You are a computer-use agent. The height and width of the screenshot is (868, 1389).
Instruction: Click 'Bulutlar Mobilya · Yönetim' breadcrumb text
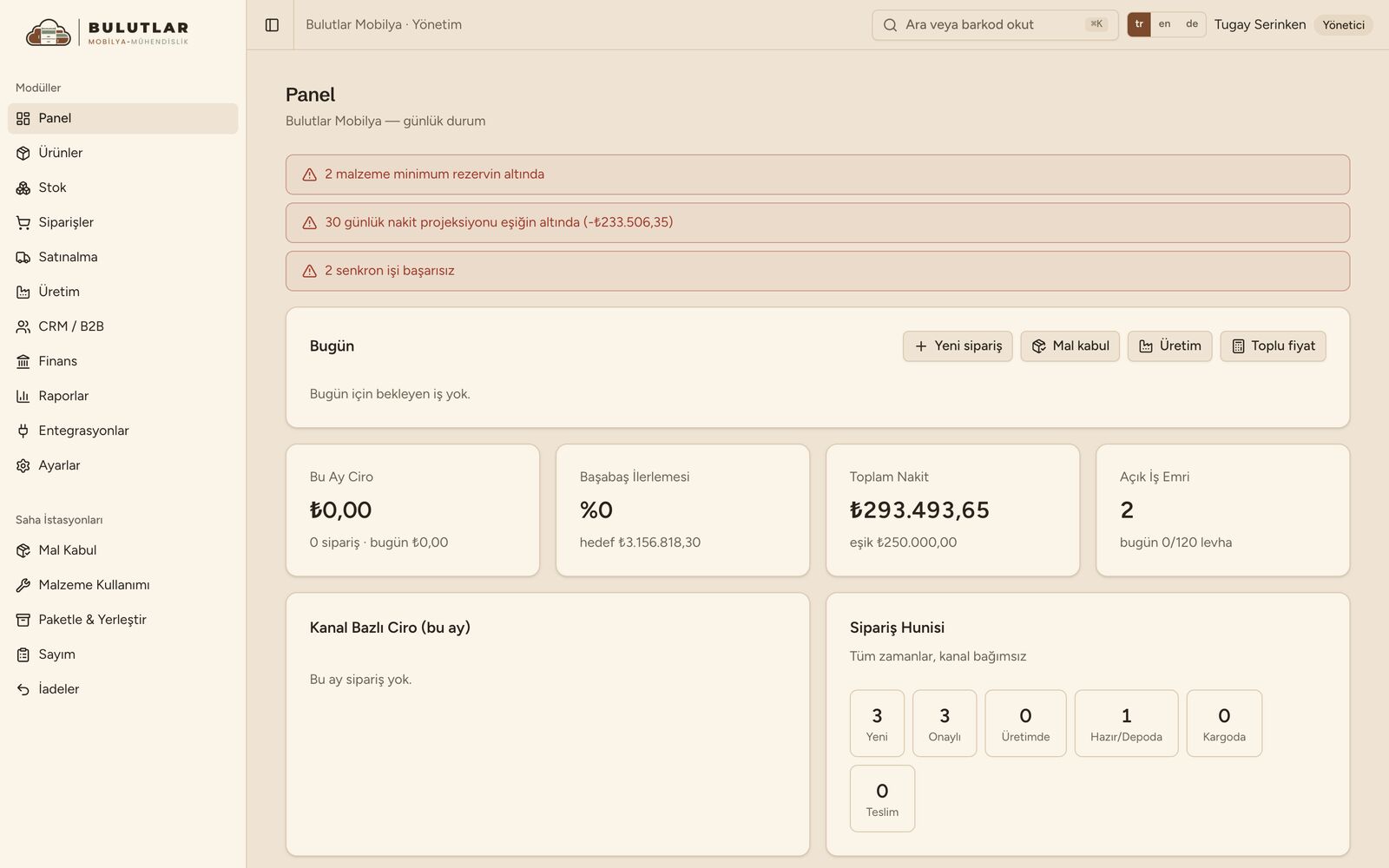click(384, 24)
